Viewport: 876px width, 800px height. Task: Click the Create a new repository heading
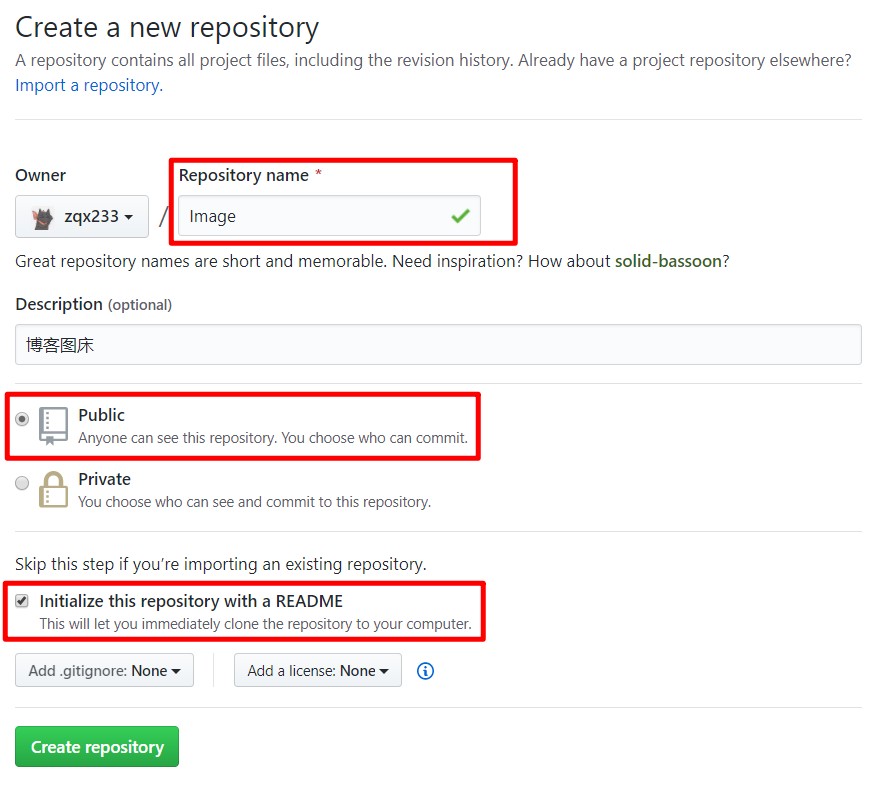[x=166, y=27]
